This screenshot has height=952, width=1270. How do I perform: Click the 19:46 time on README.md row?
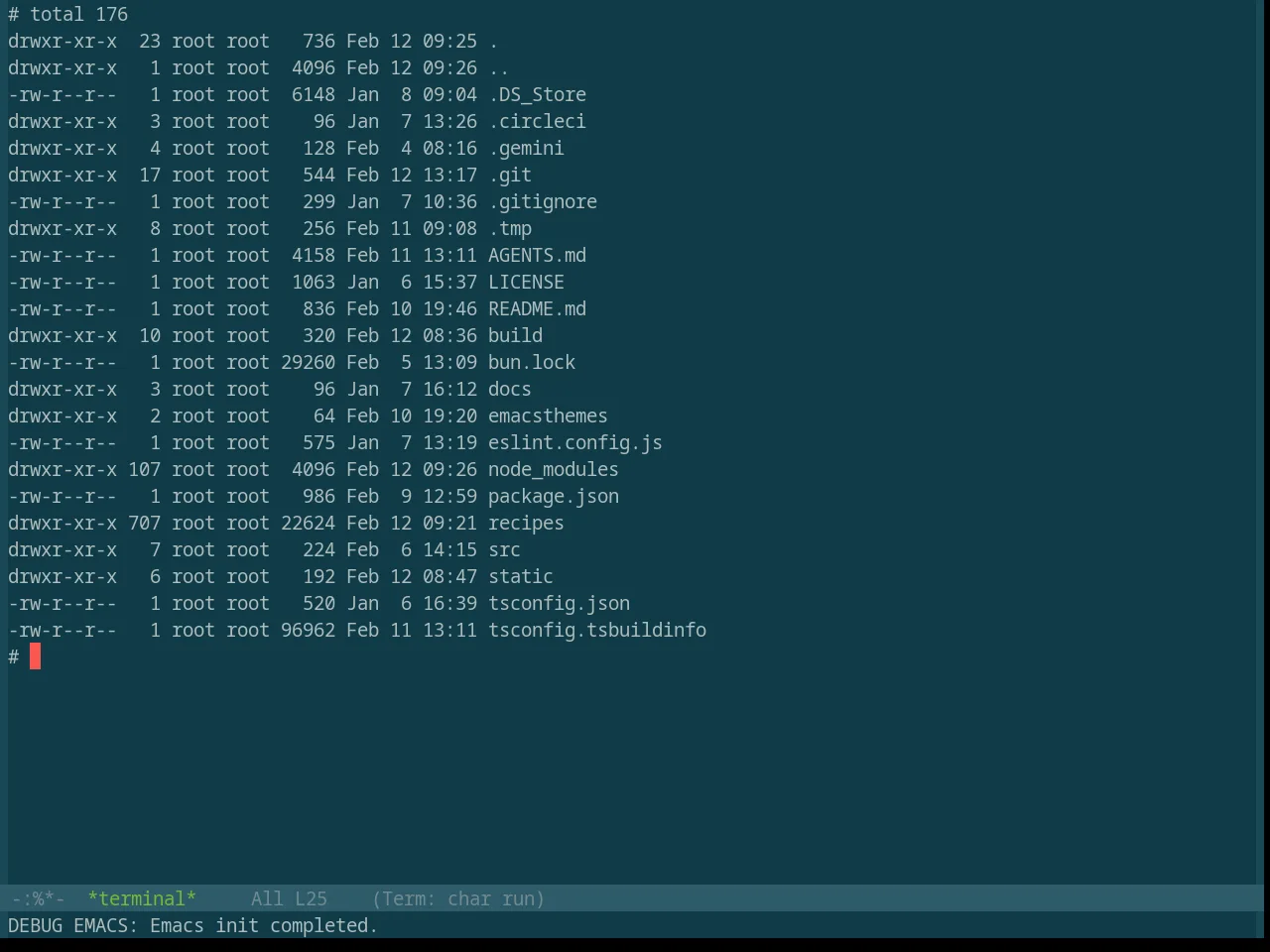(449, 308)
